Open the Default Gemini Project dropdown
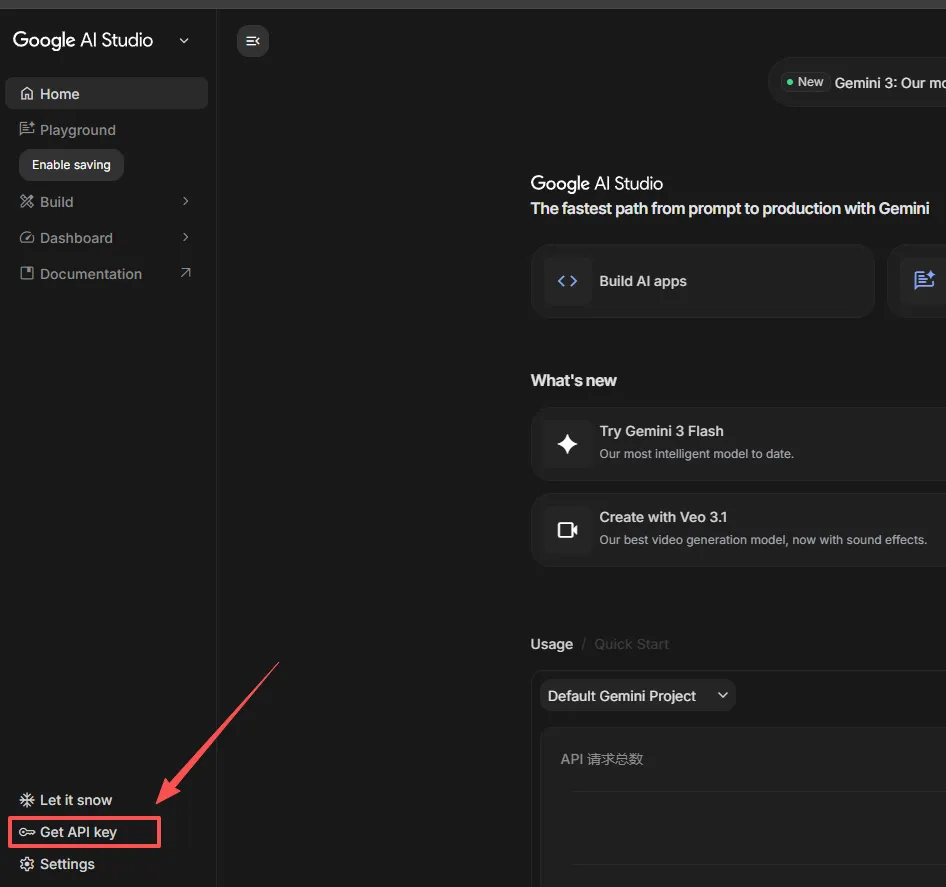Image resolution: width=946 pixels, height=887 pixels. 638,696
